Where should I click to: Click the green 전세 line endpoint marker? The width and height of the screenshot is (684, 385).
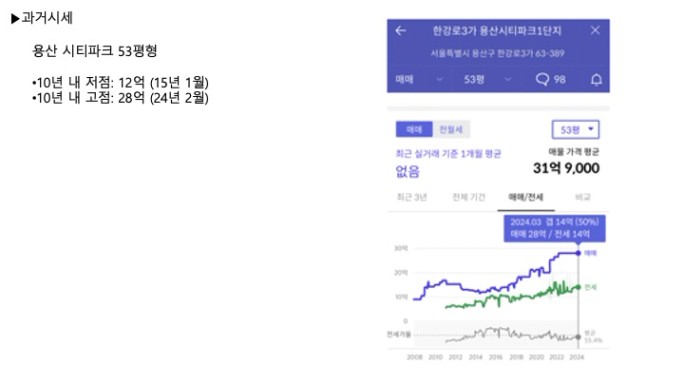[x=578, y=287]
